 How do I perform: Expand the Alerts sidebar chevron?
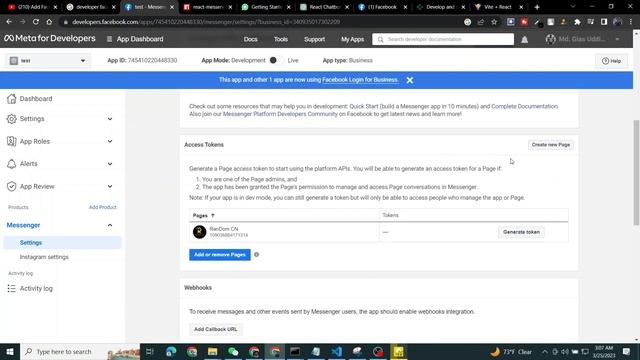(110, 164)
